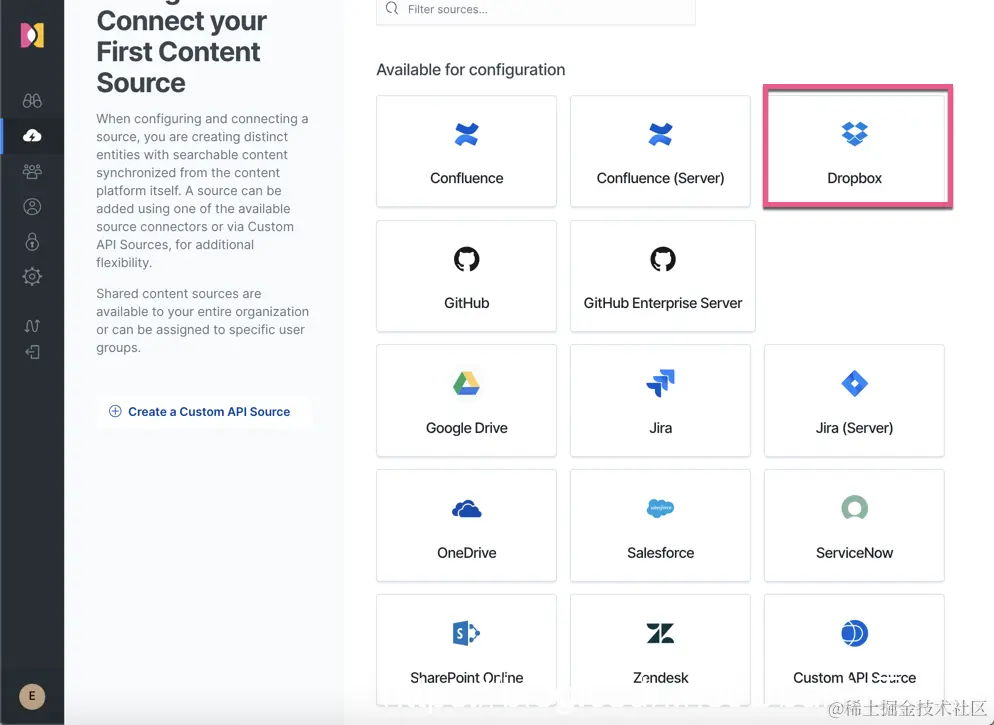Viewport: 994px width, 725px height.
Task: Select the Sources cloud icon in sidebar
Action: pos(32,136)
